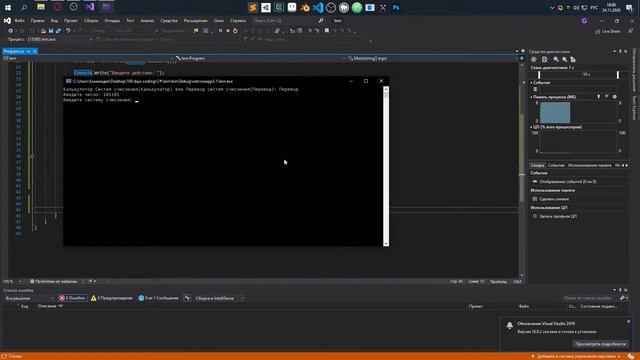The width and height of the screenshot is (640, 360).
Task: Open the Окно menu
Action: coord(219,20)
